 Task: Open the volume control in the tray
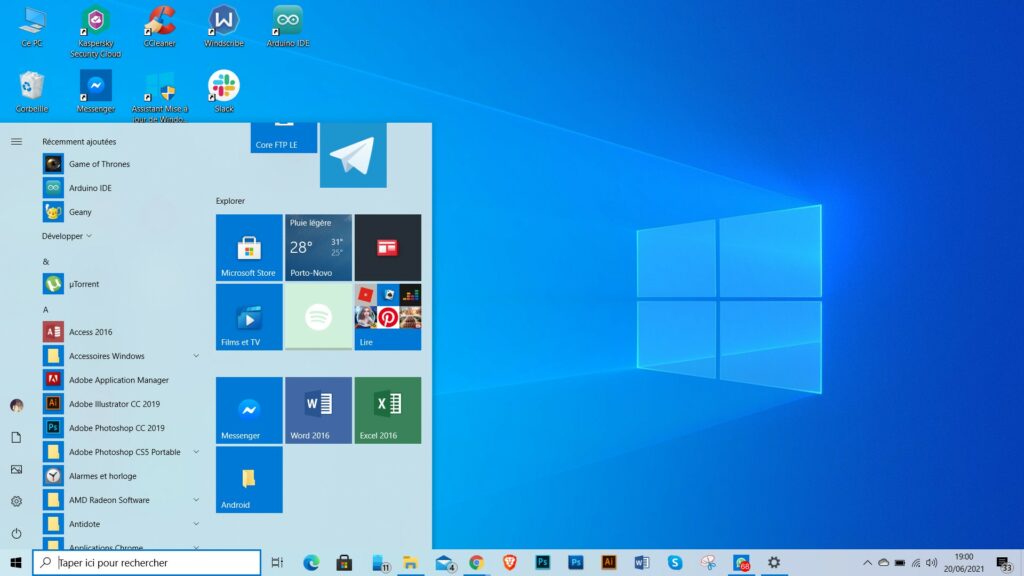coord(932,562)
